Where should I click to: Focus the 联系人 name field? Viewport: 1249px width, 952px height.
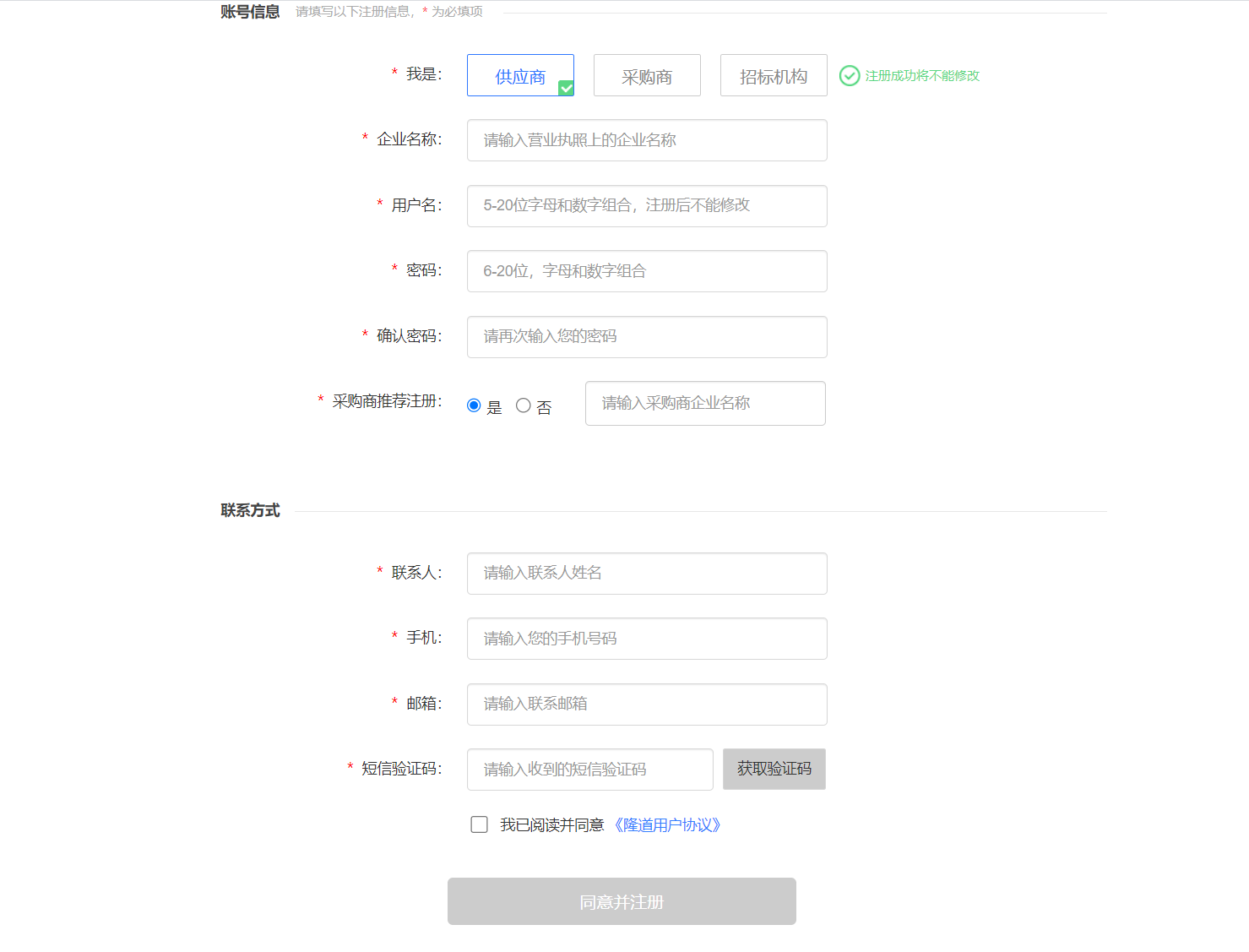(x=647, y=574)
